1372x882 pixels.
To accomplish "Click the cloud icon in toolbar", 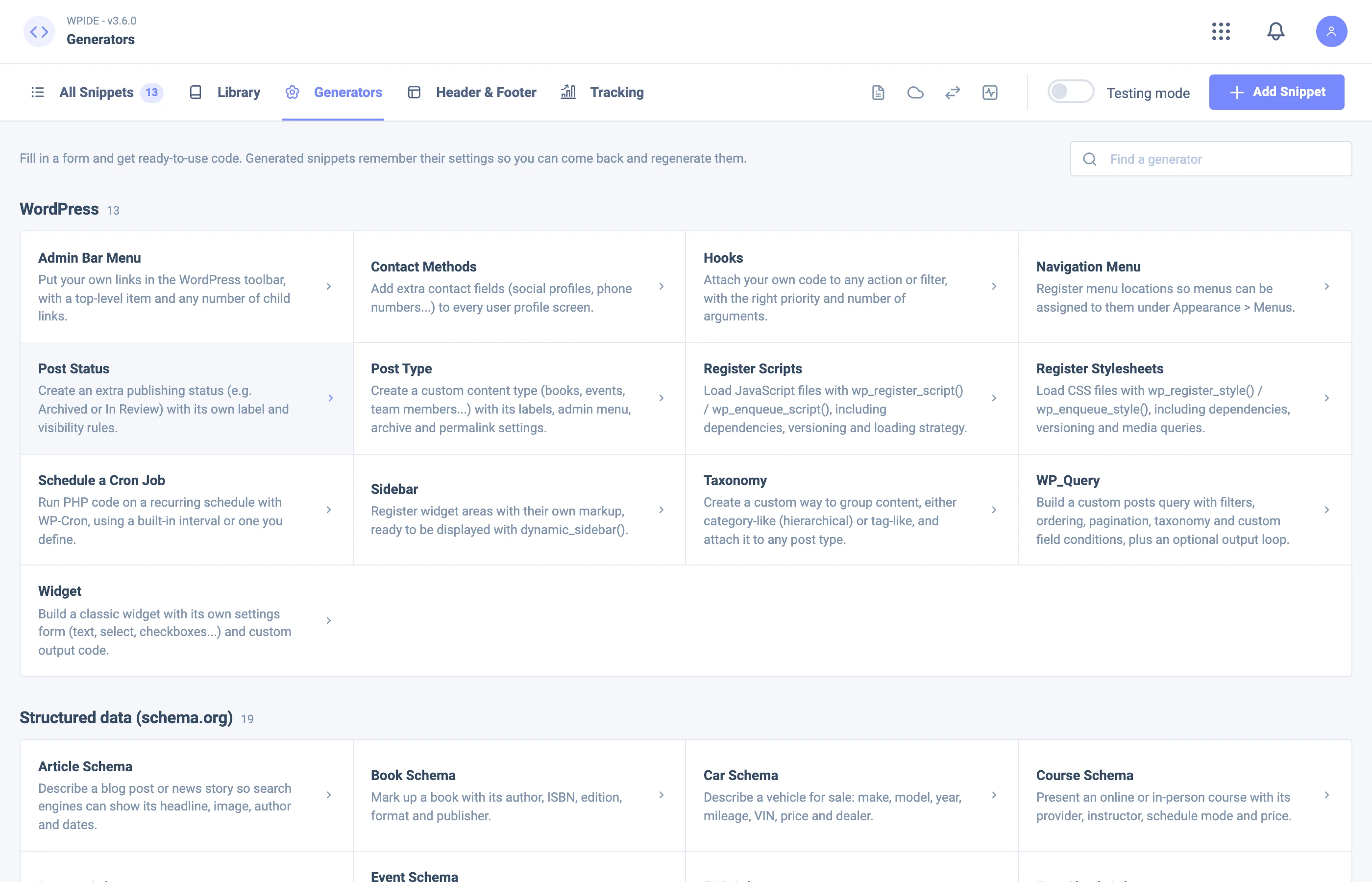I will click(915, 93).
